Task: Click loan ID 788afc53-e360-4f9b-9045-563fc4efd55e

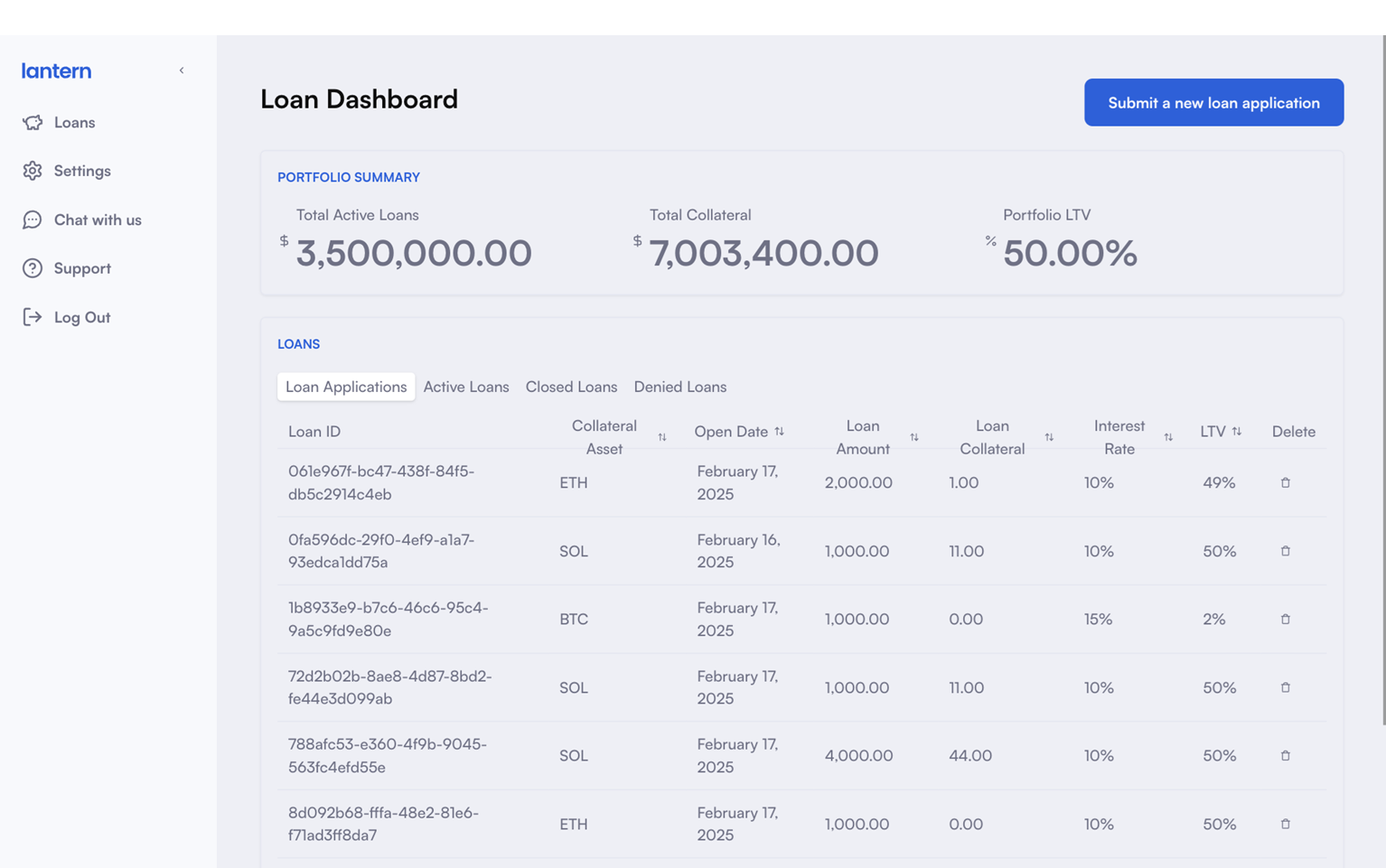Action: tap(388, 755)
